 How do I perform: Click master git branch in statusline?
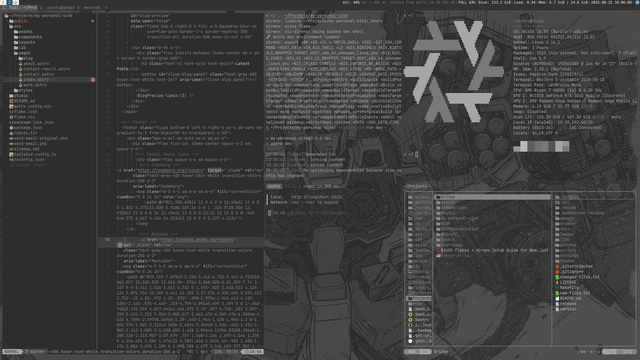[37, 351]
